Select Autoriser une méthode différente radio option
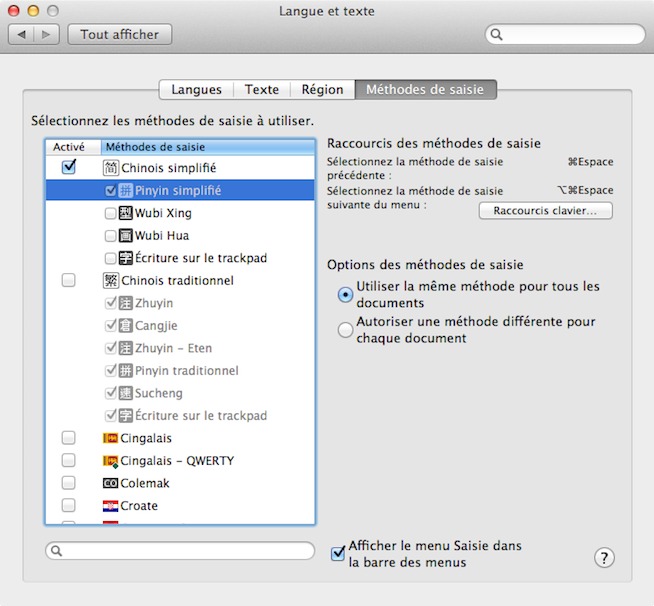The width and height of the screenshot is (654, 606). click(346, 329)
